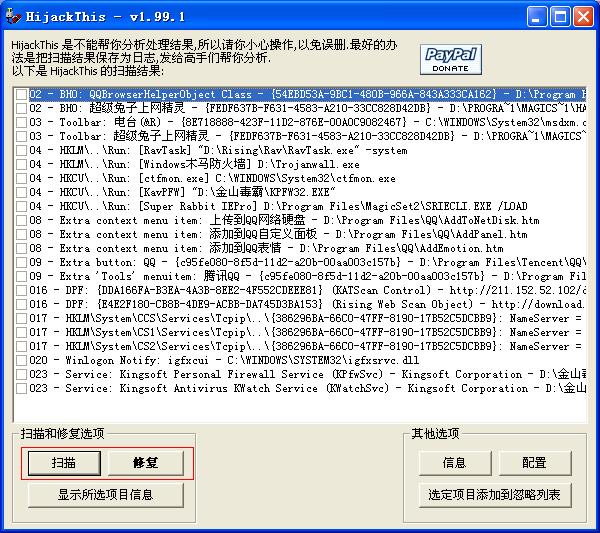
Task: Tick the 添加到QQ表情 context menu checkbox
Action: [21, 248]
